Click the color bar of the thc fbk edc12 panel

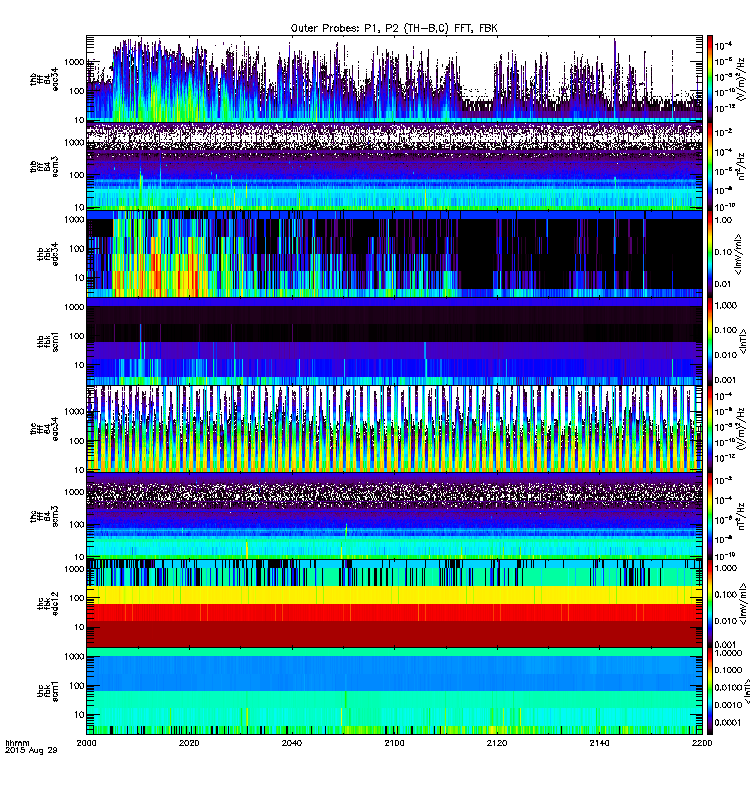pos(710,604)
